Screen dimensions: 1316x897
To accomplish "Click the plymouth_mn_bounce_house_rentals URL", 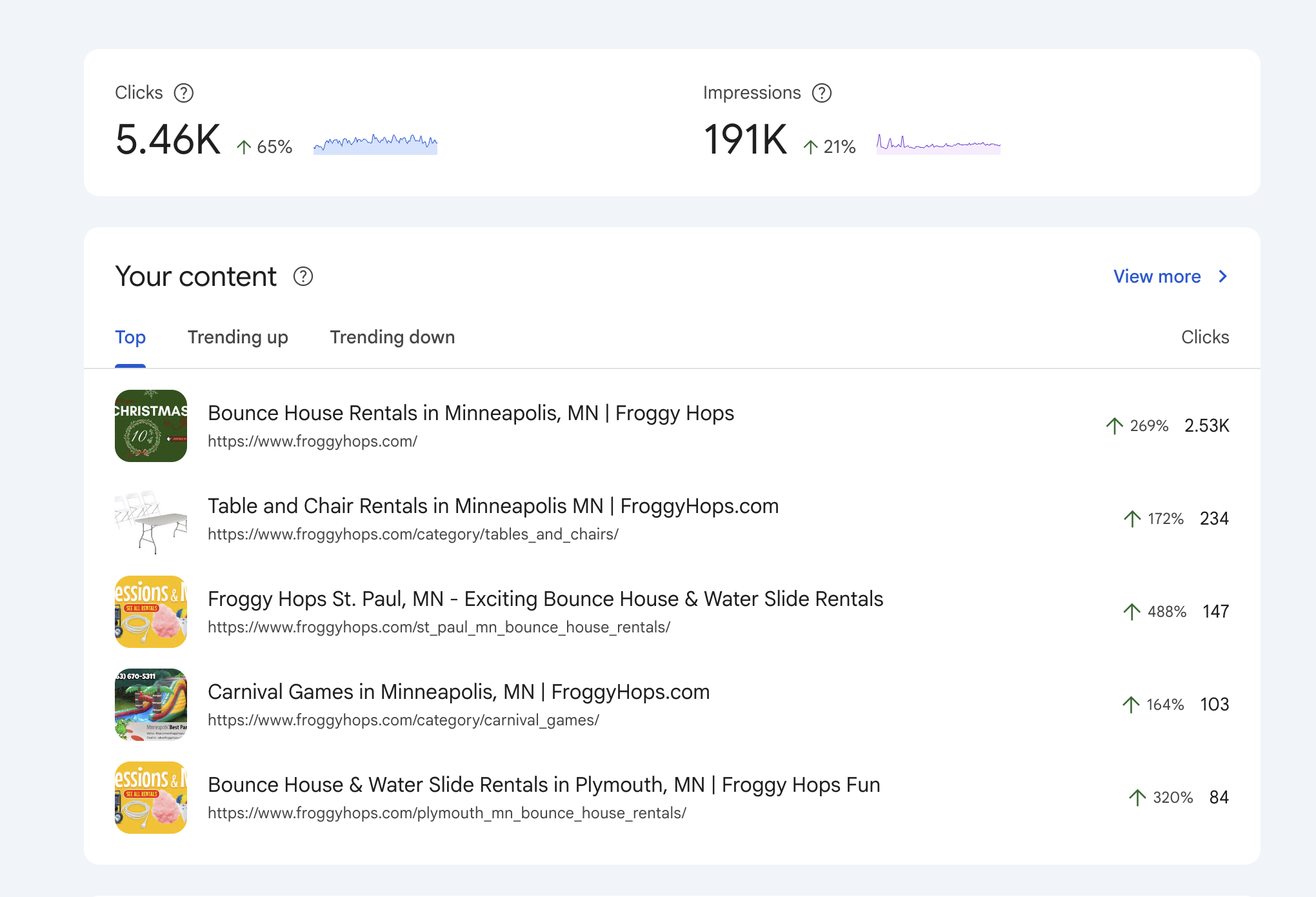I will click(447, 813).
